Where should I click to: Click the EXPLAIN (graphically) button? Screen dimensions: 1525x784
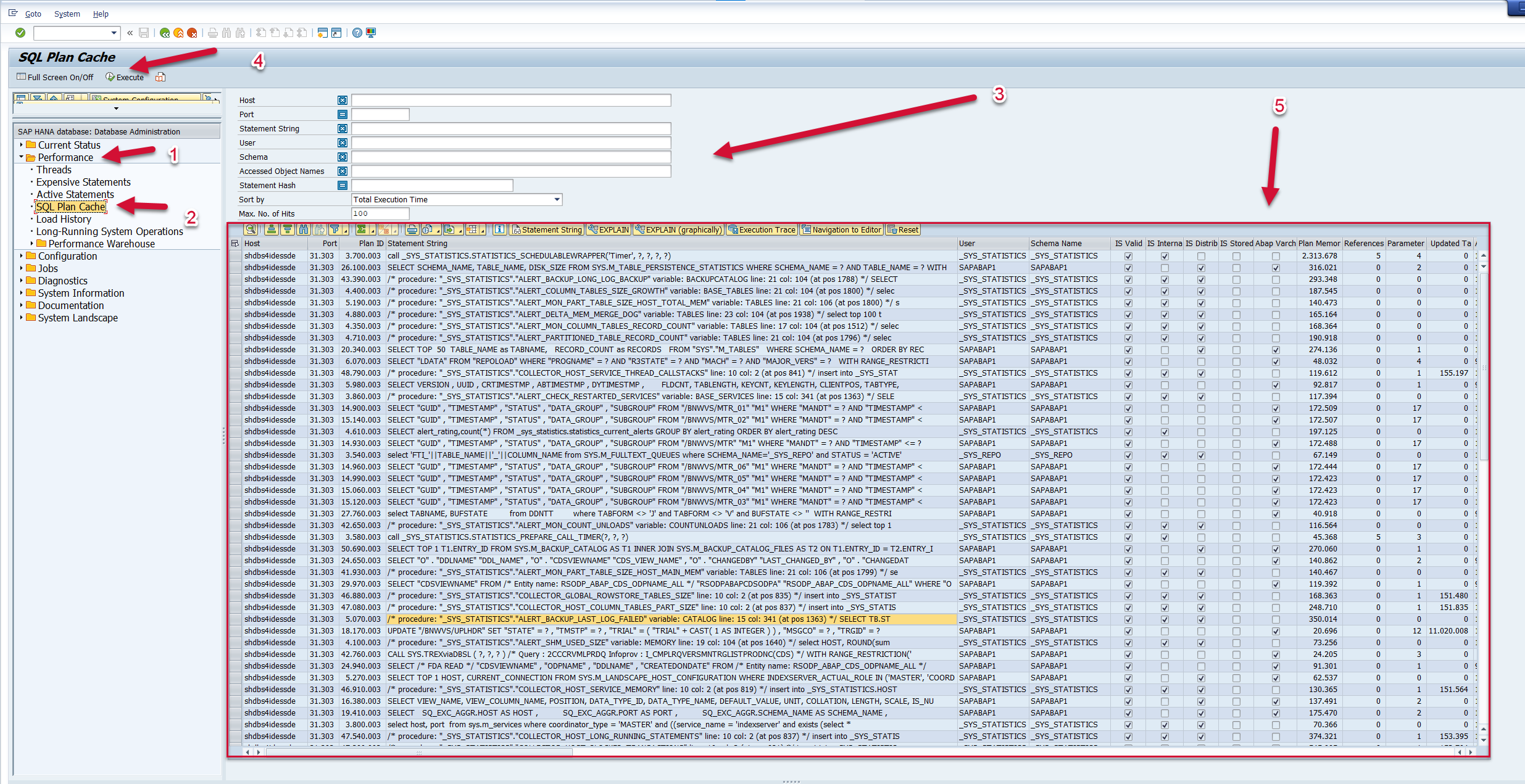(x=678, y=229)
